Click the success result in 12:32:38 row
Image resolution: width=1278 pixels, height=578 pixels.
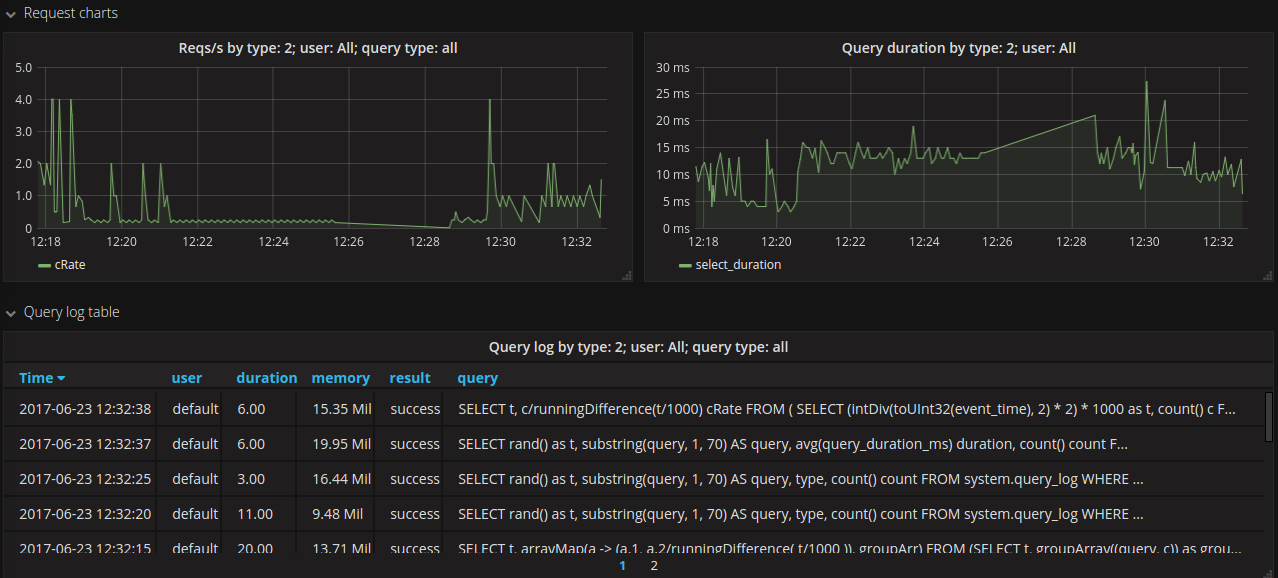(415, 409)
